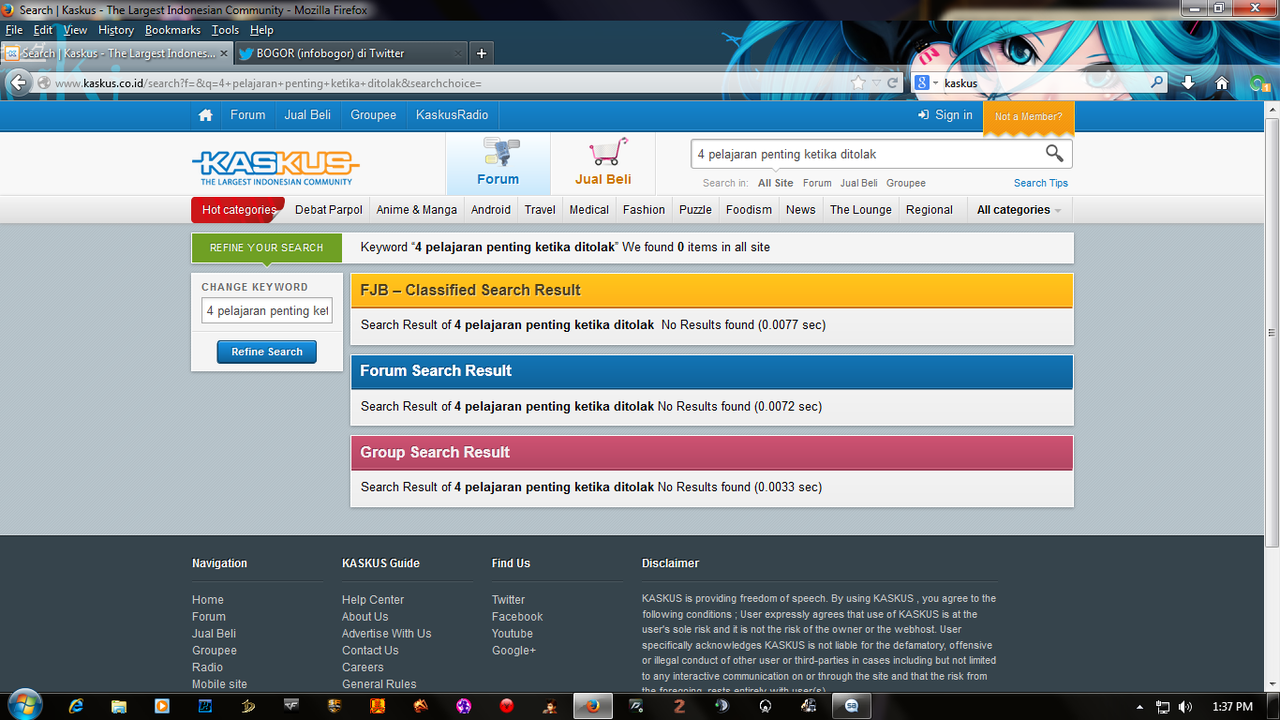Open a new tab with the plus button
The image size is (1280, 720).
[x=481, y=53]
